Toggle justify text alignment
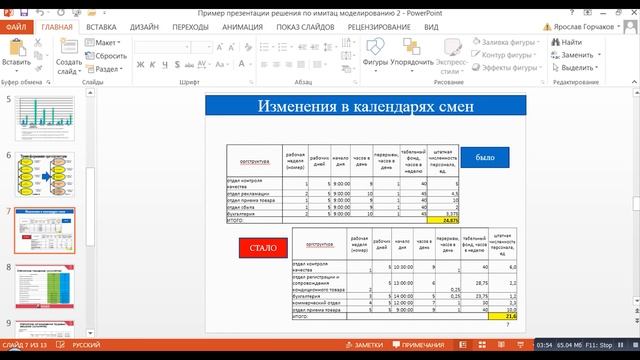Screen dimensions: 640x360 pyautogui.click(x=301, y=64)
